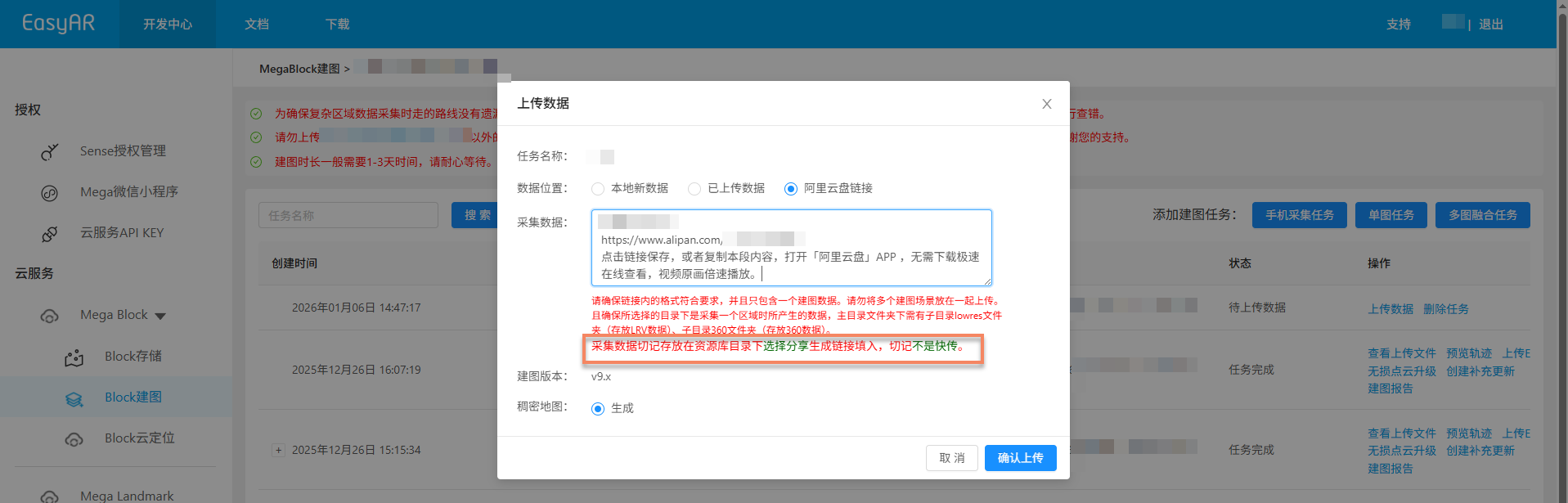Click 单图任务 button
1568x503 pixels.
[x=1391, y=215]
